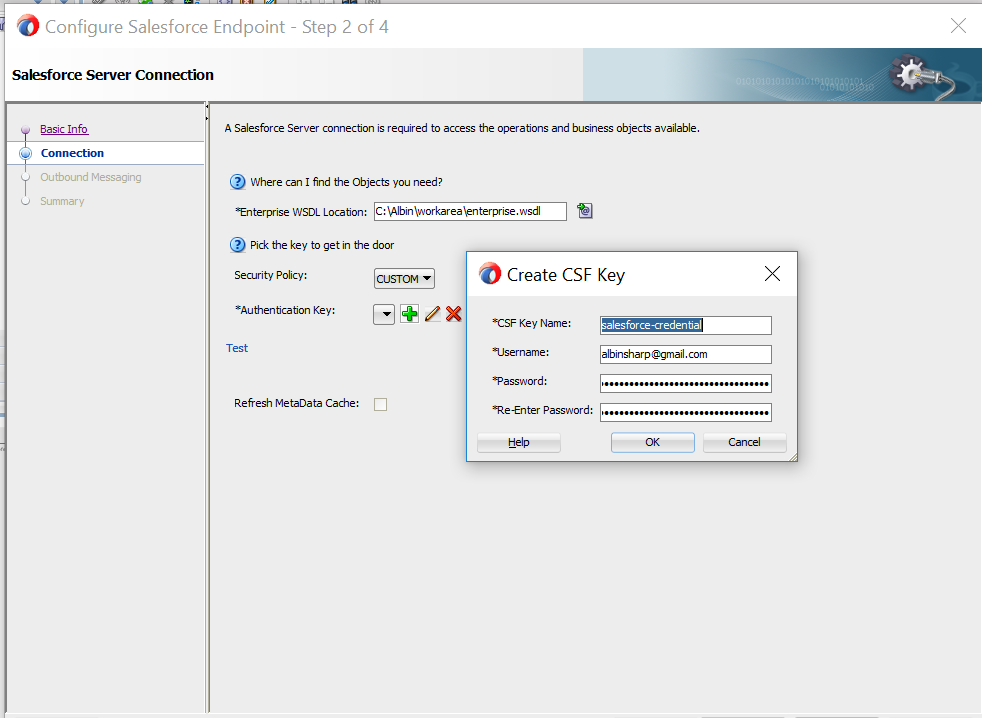Select the Outbound Messaging step
The height and width of the screenshot is (718, 982).
pyautogui.click(x=23, y=176)
